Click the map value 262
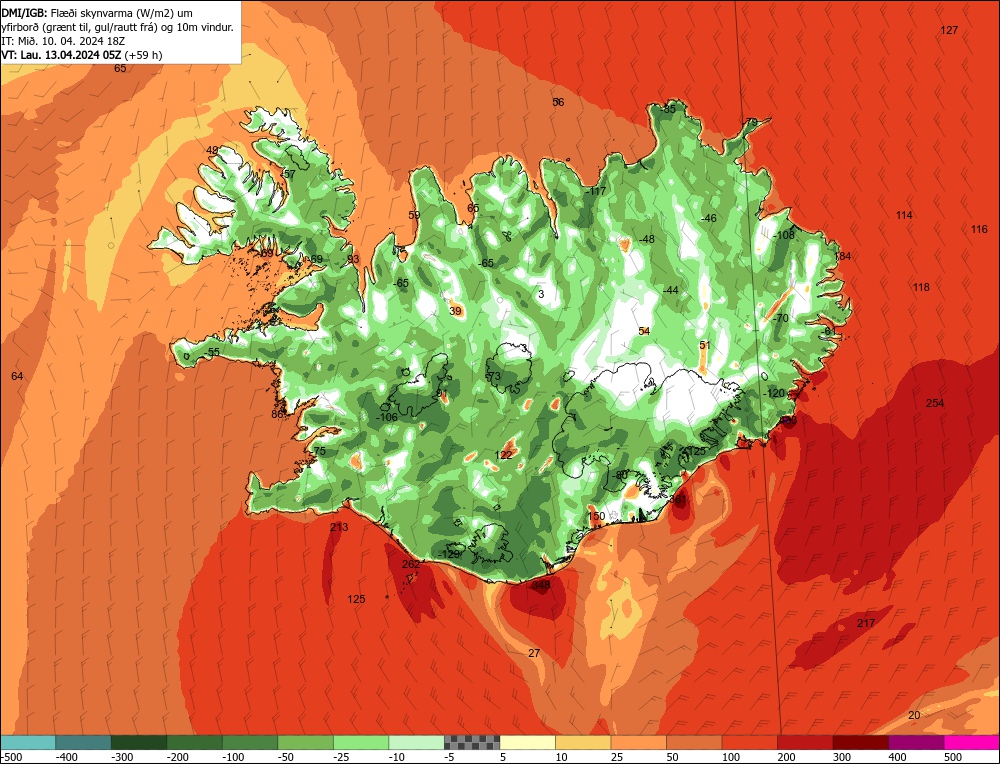The image size is (1000, 764). pos(411,564)
